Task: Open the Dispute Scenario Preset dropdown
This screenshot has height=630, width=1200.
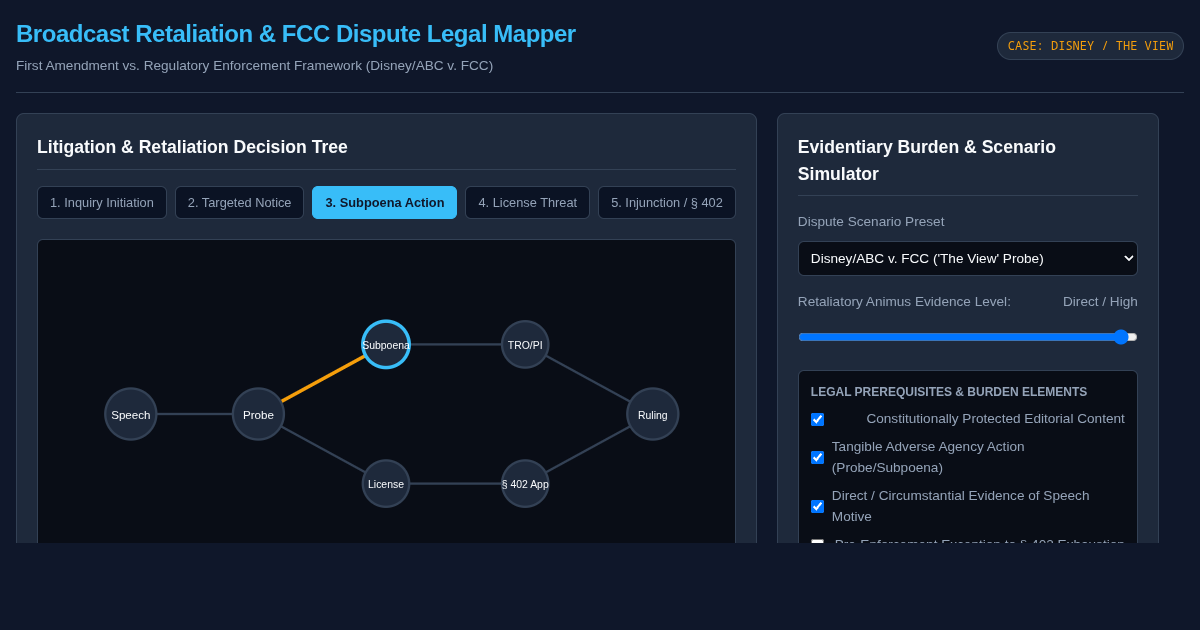Action: (968, 258)
